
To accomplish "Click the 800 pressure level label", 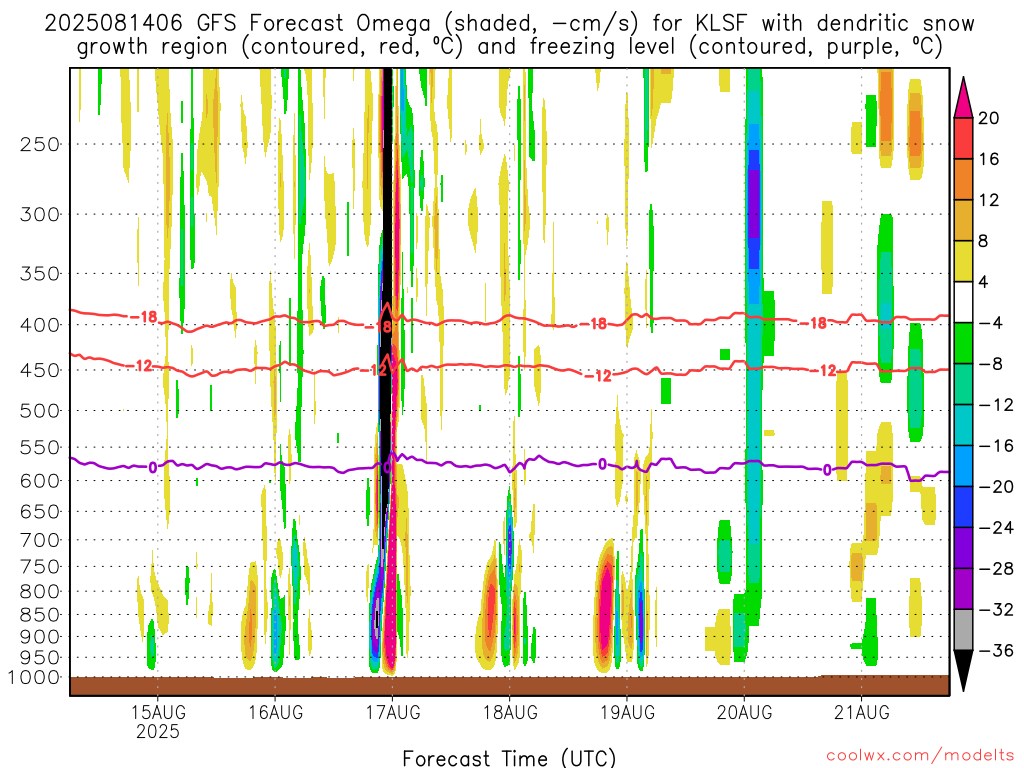I will 40,592.
